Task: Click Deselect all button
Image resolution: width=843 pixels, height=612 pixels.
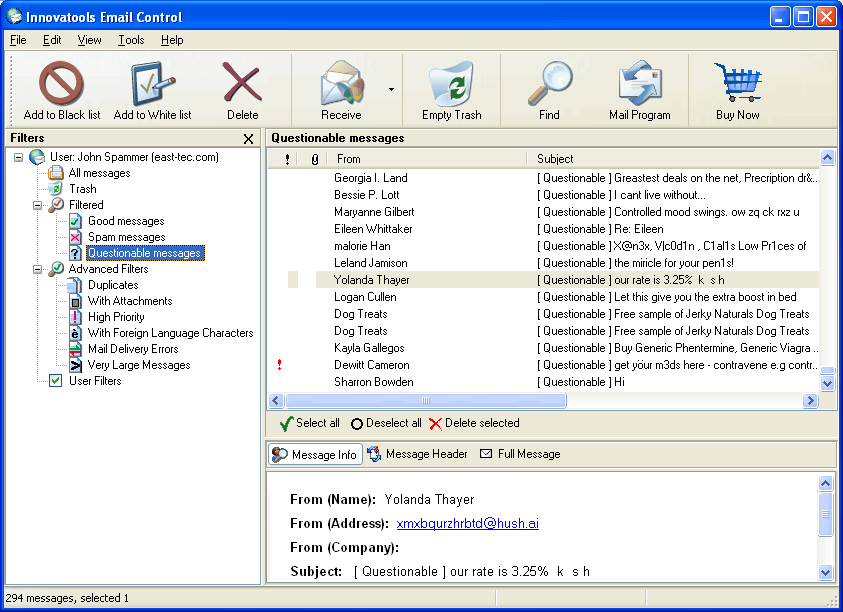Action: (x=386, y=423)
